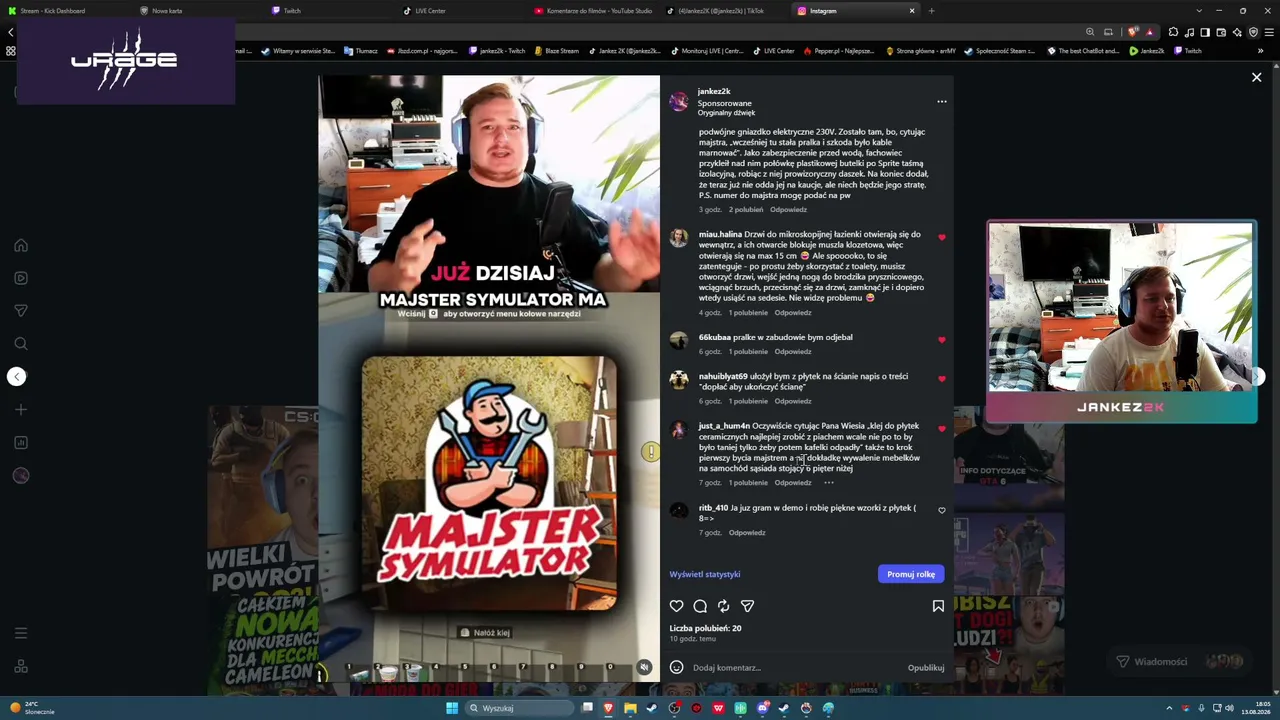Image resolution: width=1280 pixels, height=720 pixels.
Task: Open Search in the Instagram sidebar
Action: pos(21,344)
